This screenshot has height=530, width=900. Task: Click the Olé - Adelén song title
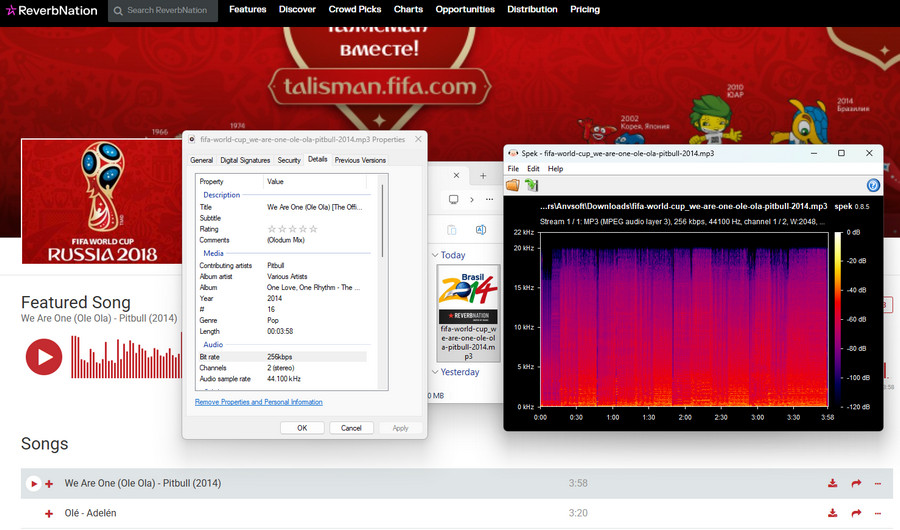click(90, 513)
